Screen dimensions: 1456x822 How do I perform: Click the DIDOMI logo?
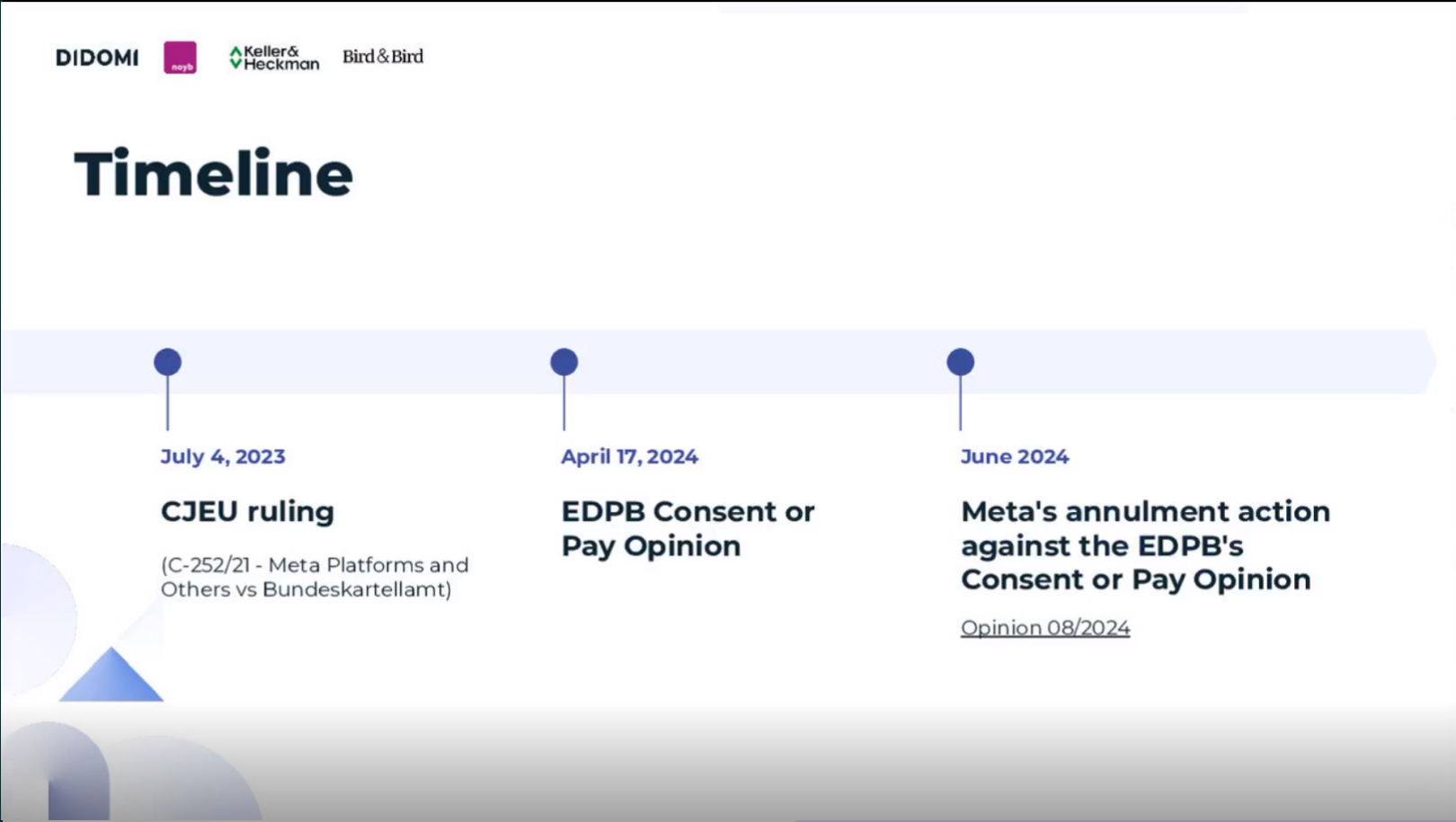(x=97, y=57)
